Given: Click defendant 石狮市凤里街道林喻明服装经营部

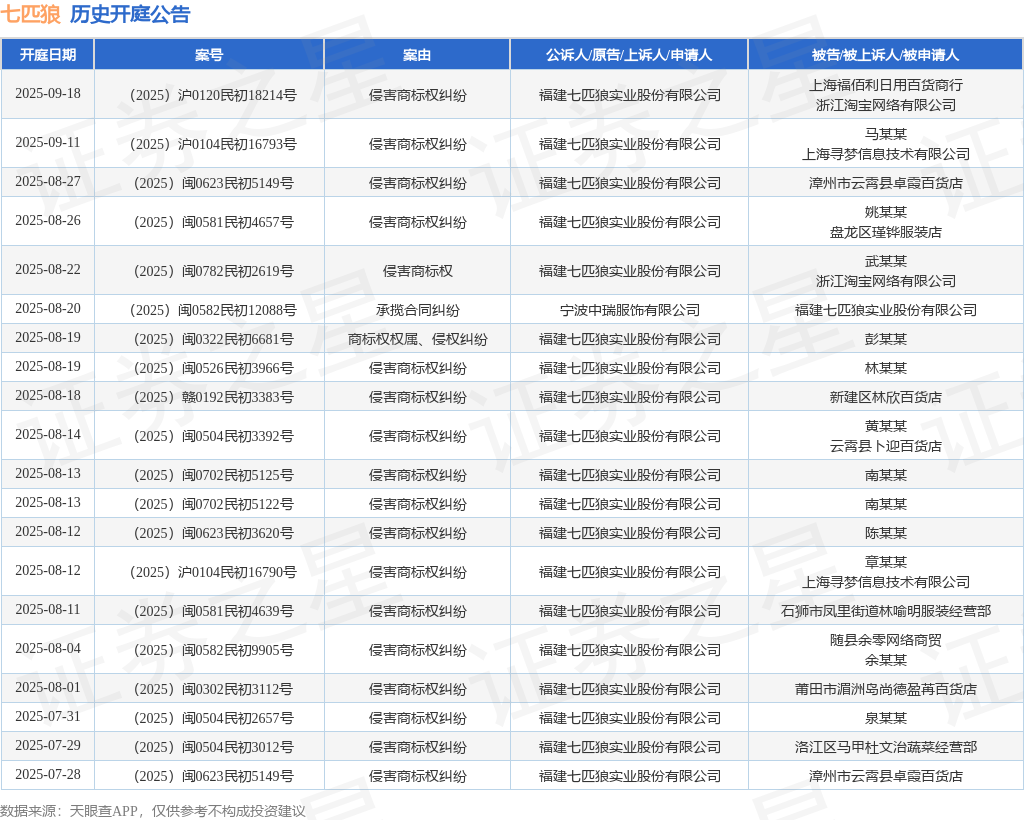Looking at the screenshot, I should tap(886, 611).
